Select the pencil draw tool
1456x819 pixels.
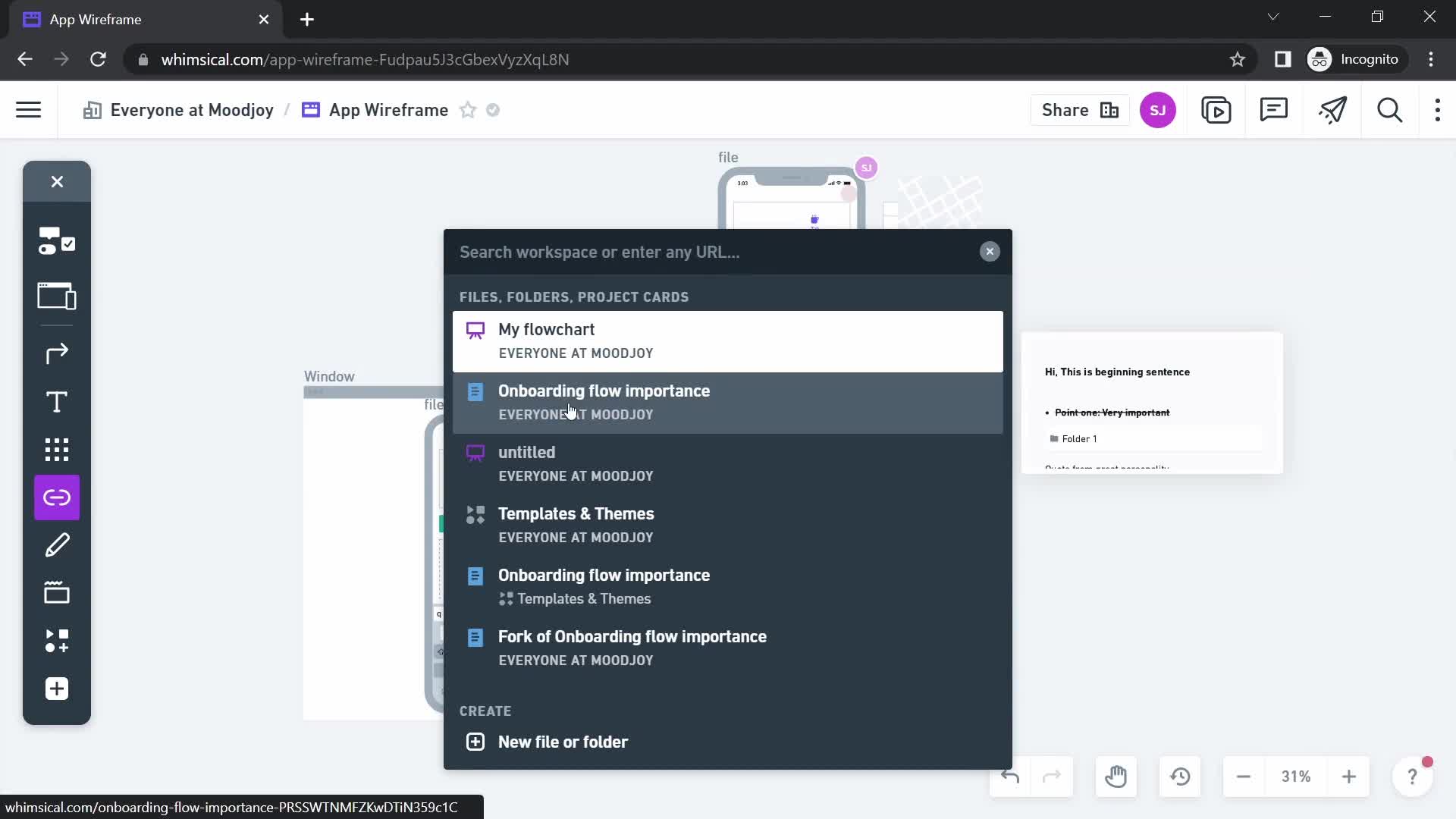coord(57,545)
